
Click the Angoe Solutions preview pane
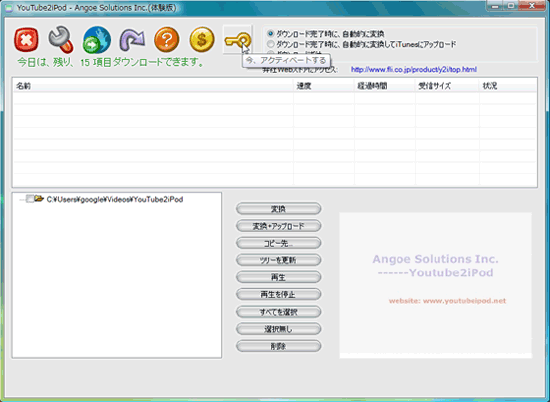(435, 285)
